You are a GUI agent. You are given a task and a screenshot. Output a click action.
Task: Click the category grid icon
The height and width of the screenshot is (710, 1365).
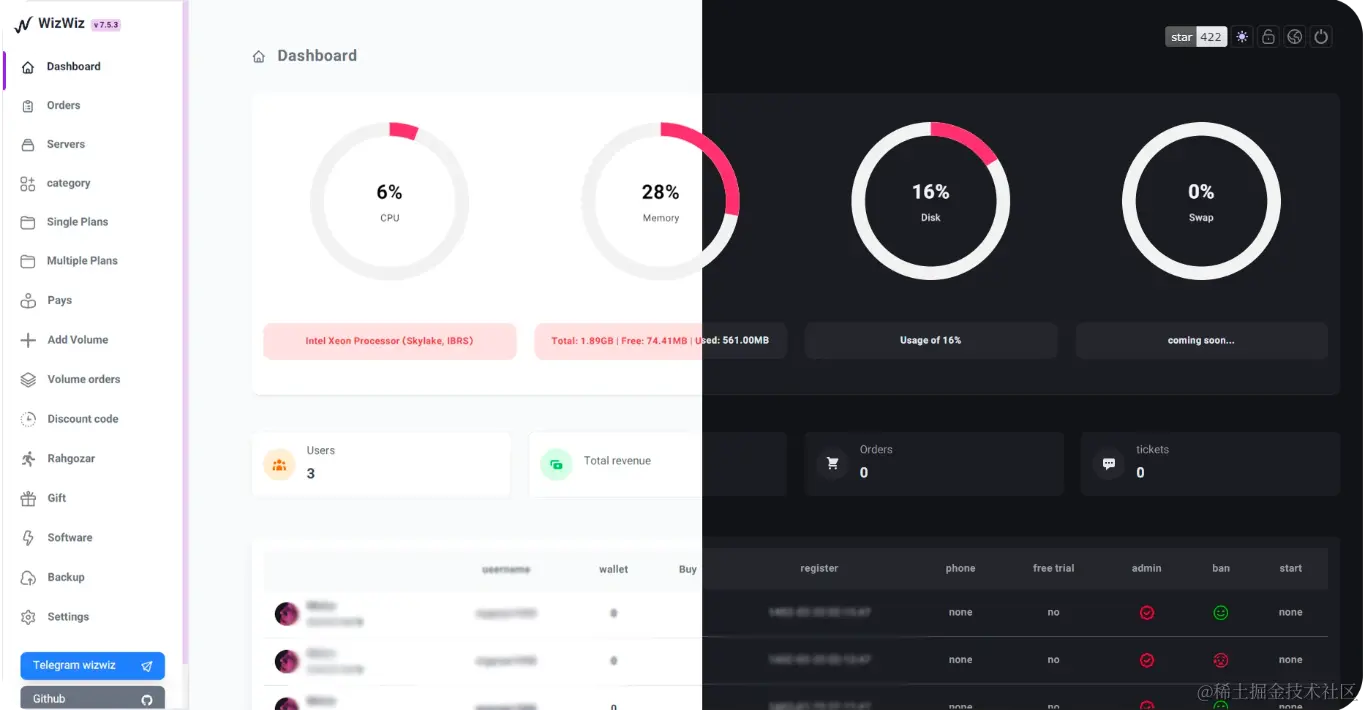pos(28,183)
